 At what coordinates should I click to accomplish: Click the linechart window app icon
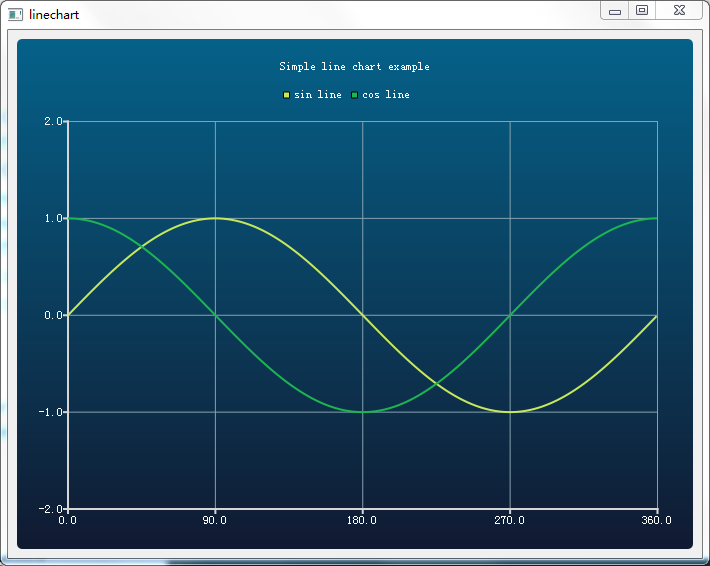(15, 14)
